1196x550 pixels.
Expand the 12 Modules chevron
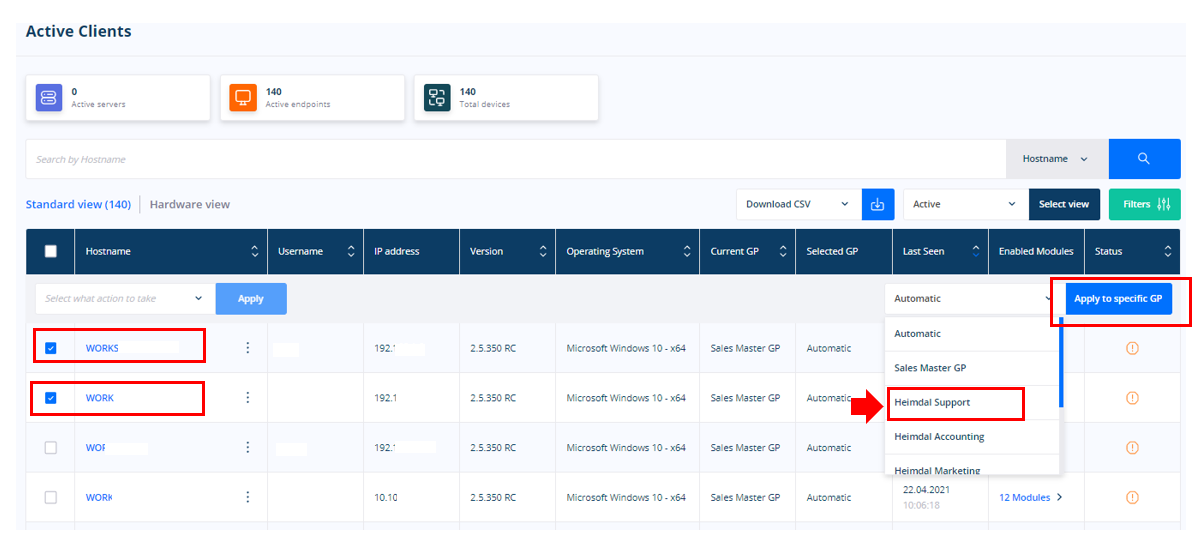(x=1059, y=497)
